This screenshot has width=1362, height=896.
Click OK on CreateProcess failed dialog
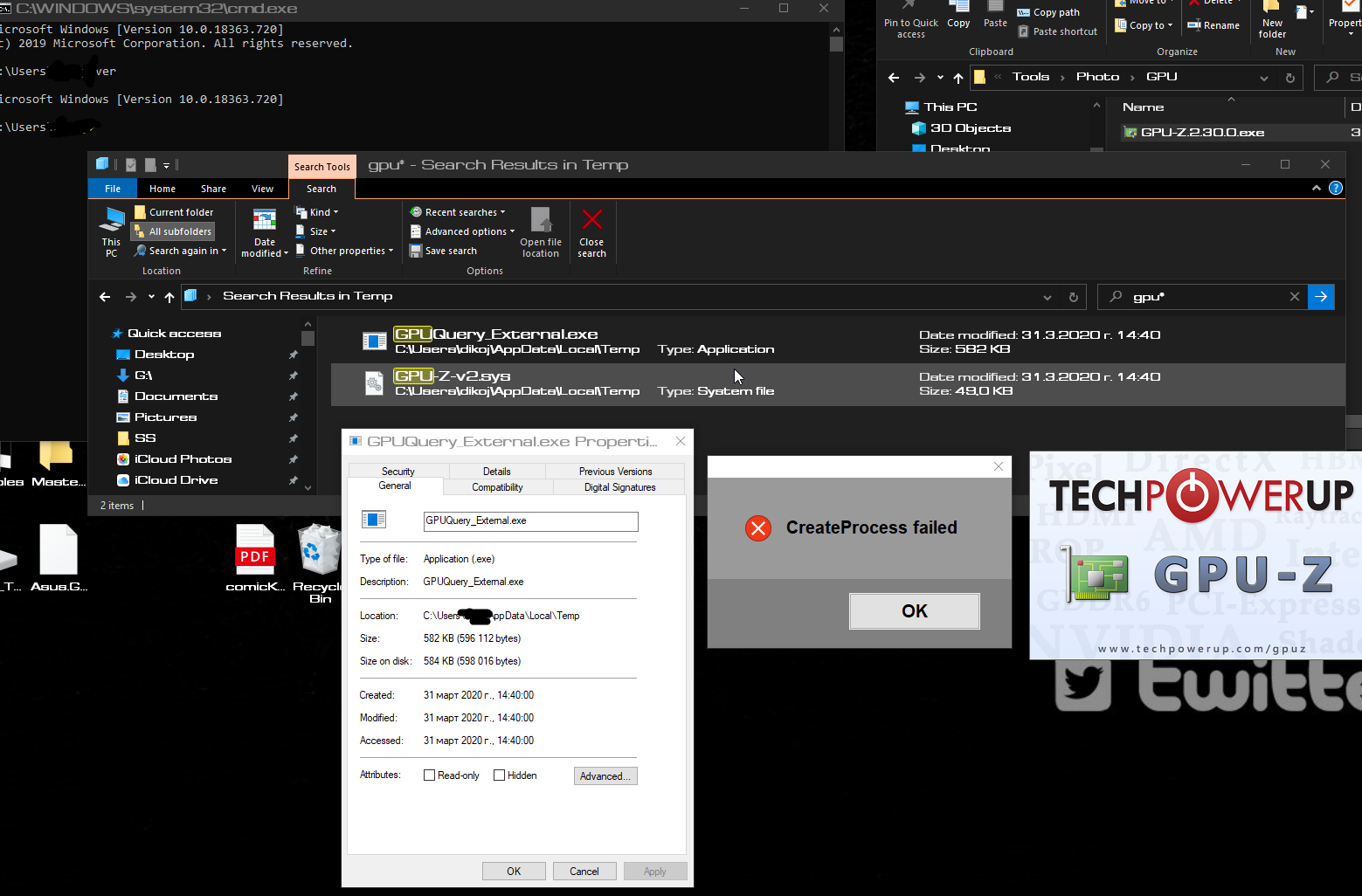915,611
